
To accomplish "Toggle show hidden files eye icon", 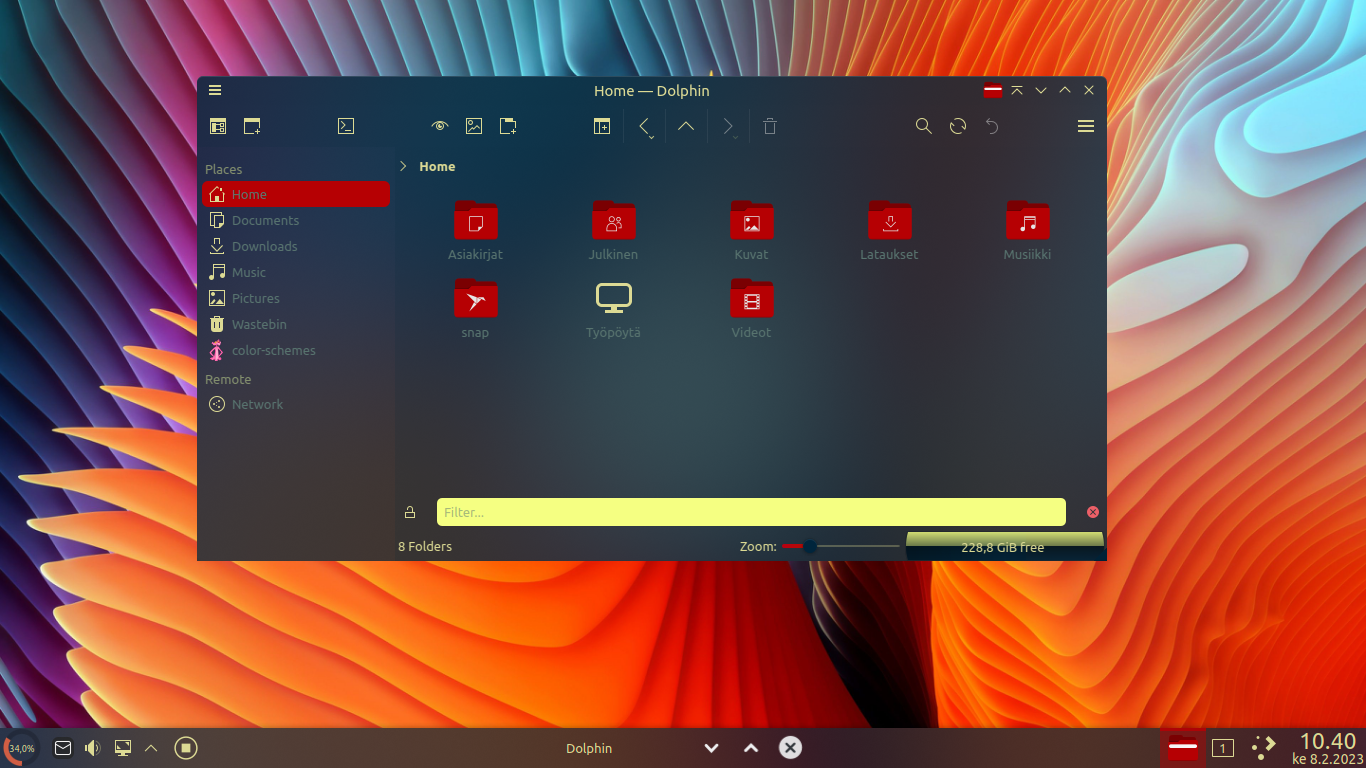I will (x=440, y=126).
